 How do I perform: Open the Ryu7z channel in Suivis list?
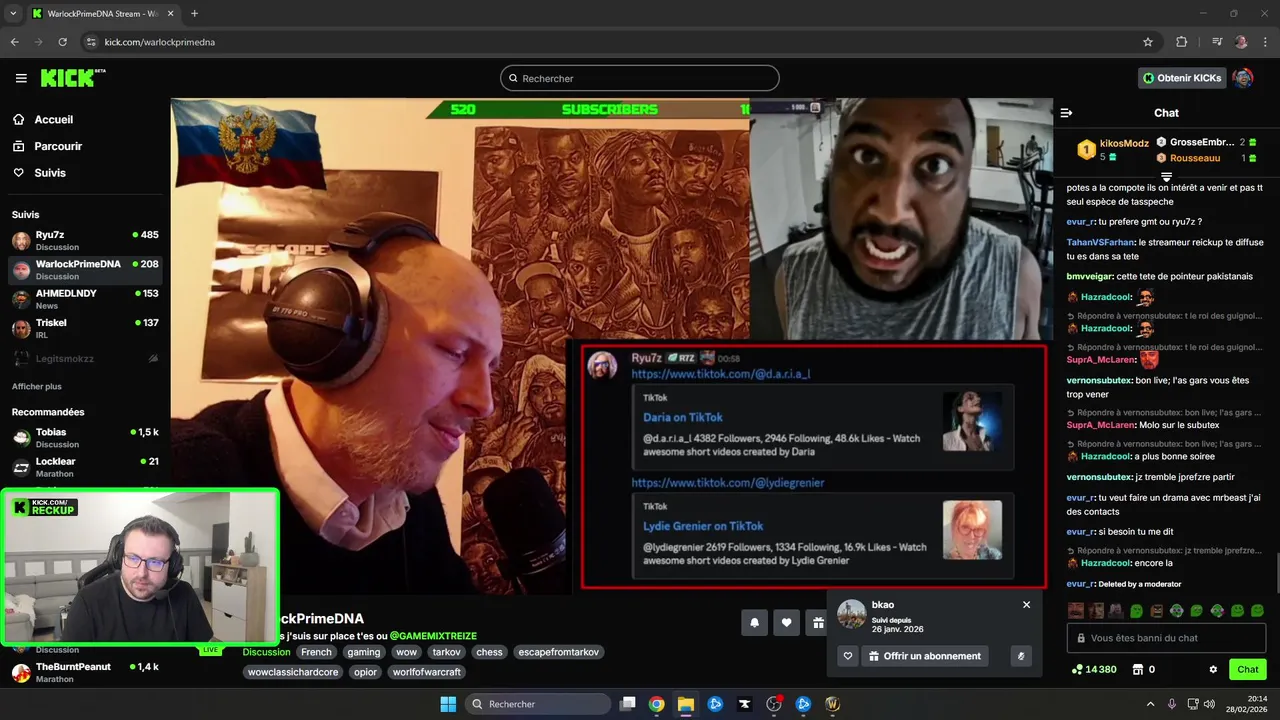[x=85, y=241]
